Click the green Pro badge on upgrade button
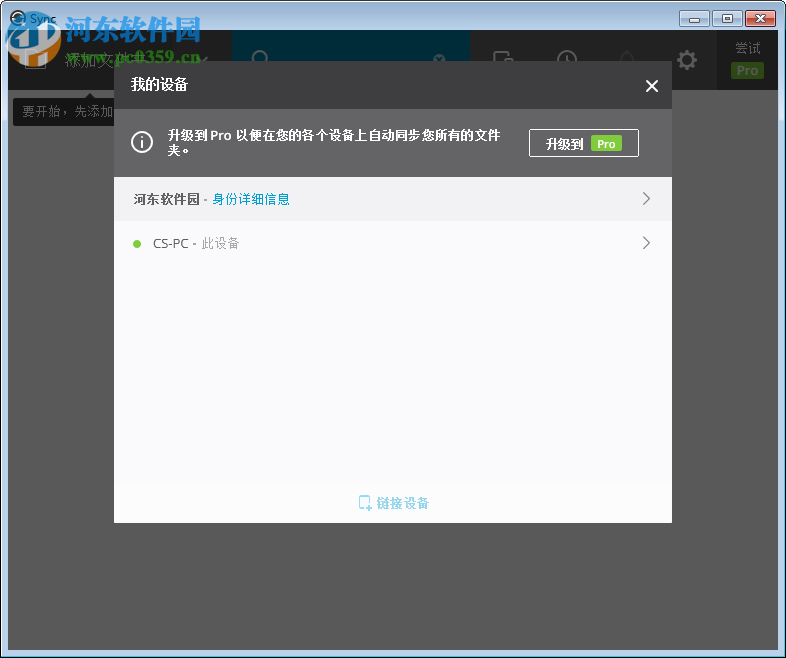786x658 pixels. (606, 143)
